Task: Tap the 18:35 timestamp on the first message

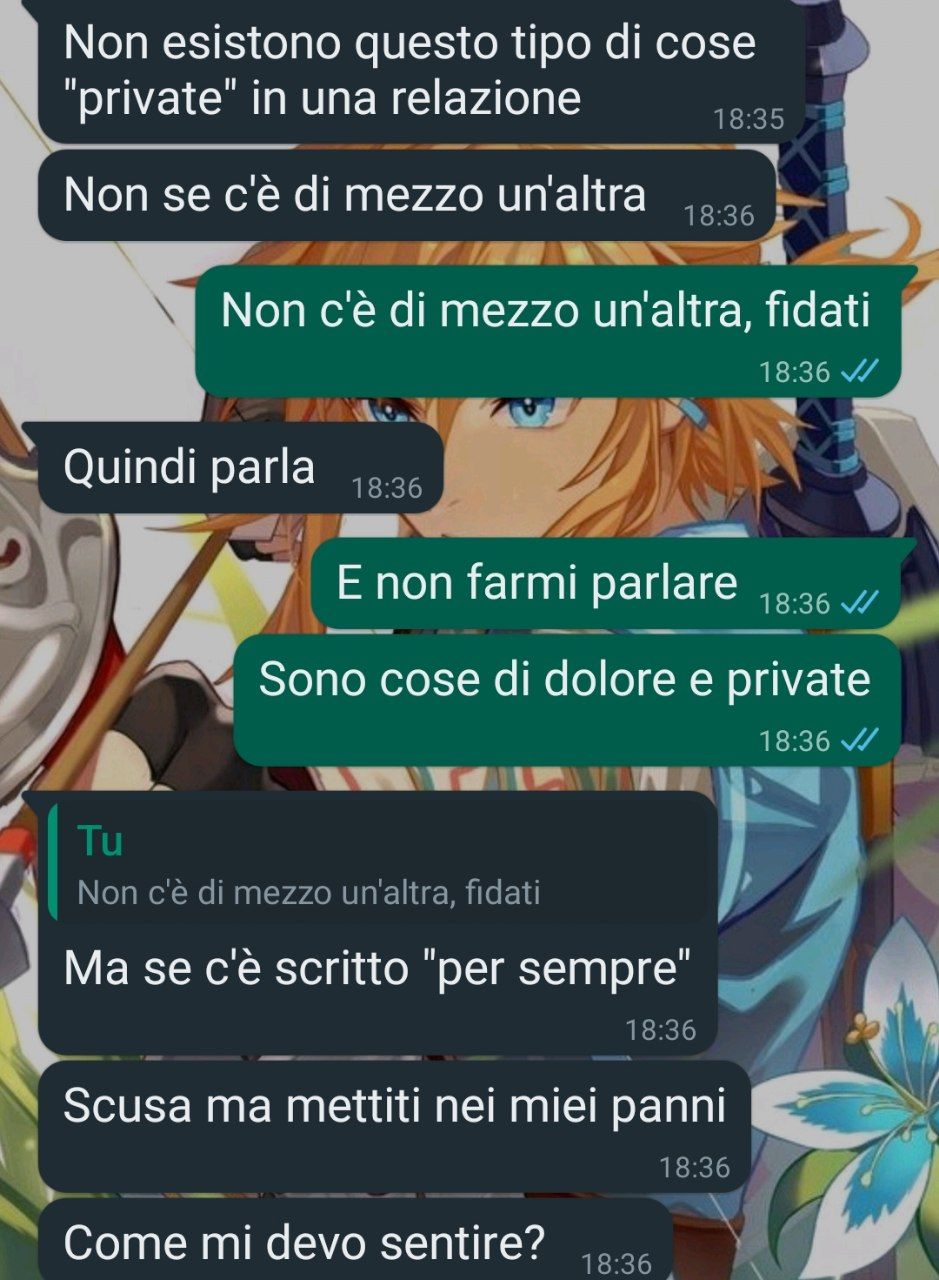Action: click(749, 119)
